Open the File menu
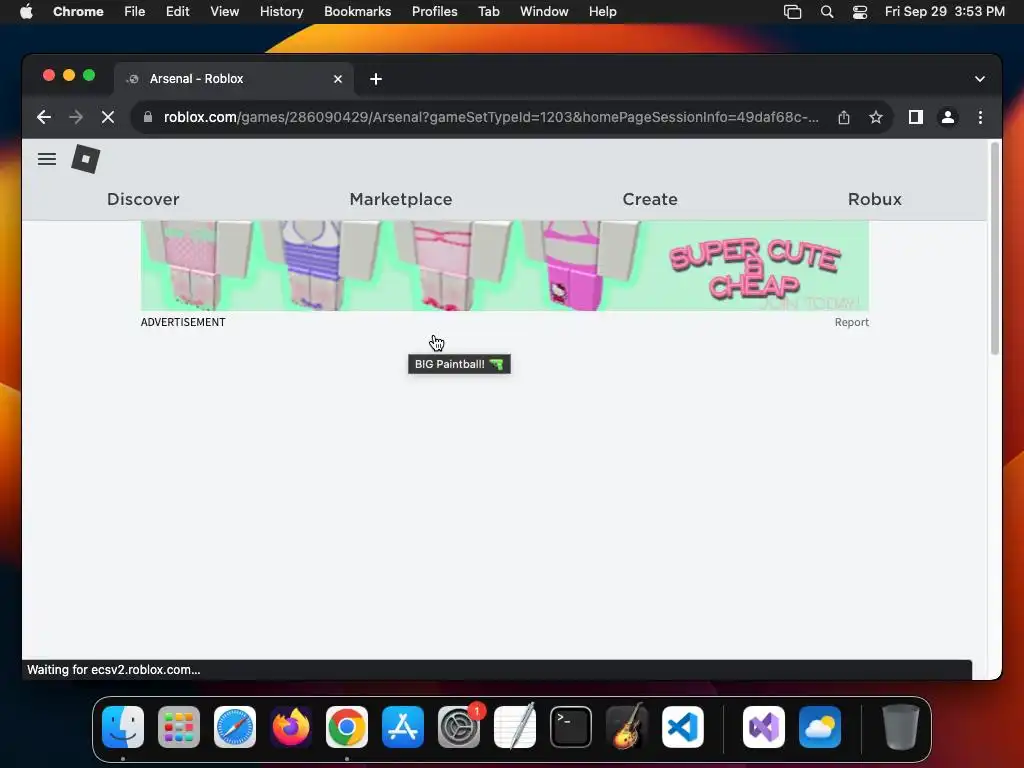The width and height of the screenshot is (1024, 768). pos(135,12)
